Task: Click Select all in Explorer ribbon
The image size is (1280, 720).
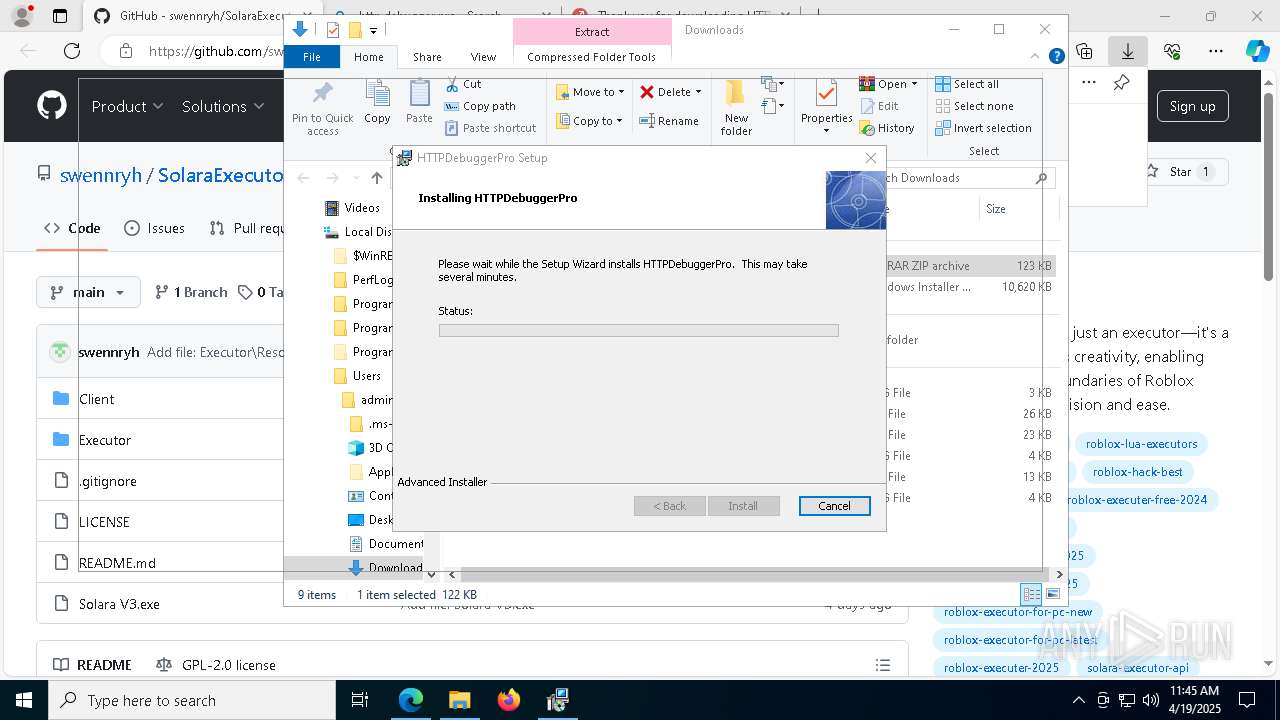Action: coord(966,84)
